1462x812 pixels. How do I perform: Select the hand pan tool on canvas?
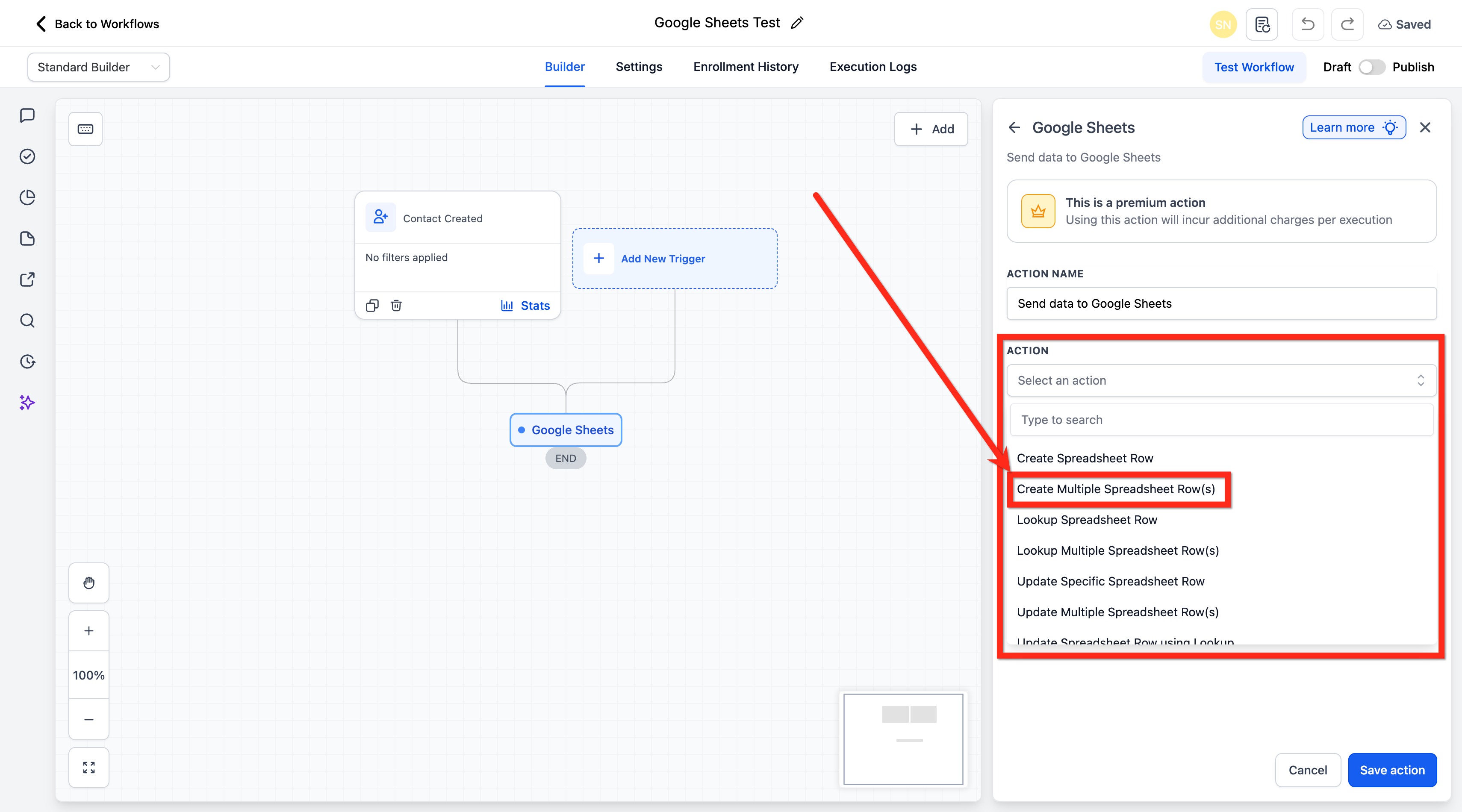tap(88, 583)
